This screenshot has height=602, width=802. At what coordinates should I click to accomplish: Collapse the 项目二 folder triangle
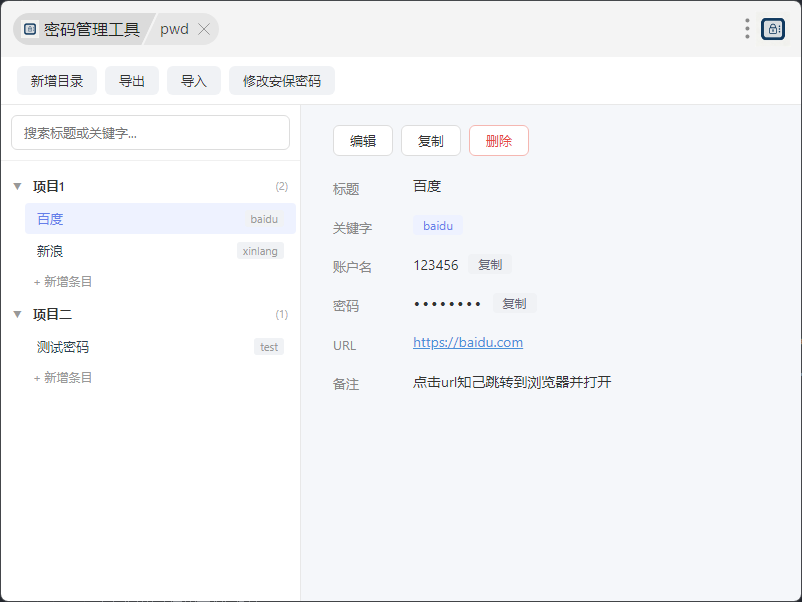[x=17, y=314]
